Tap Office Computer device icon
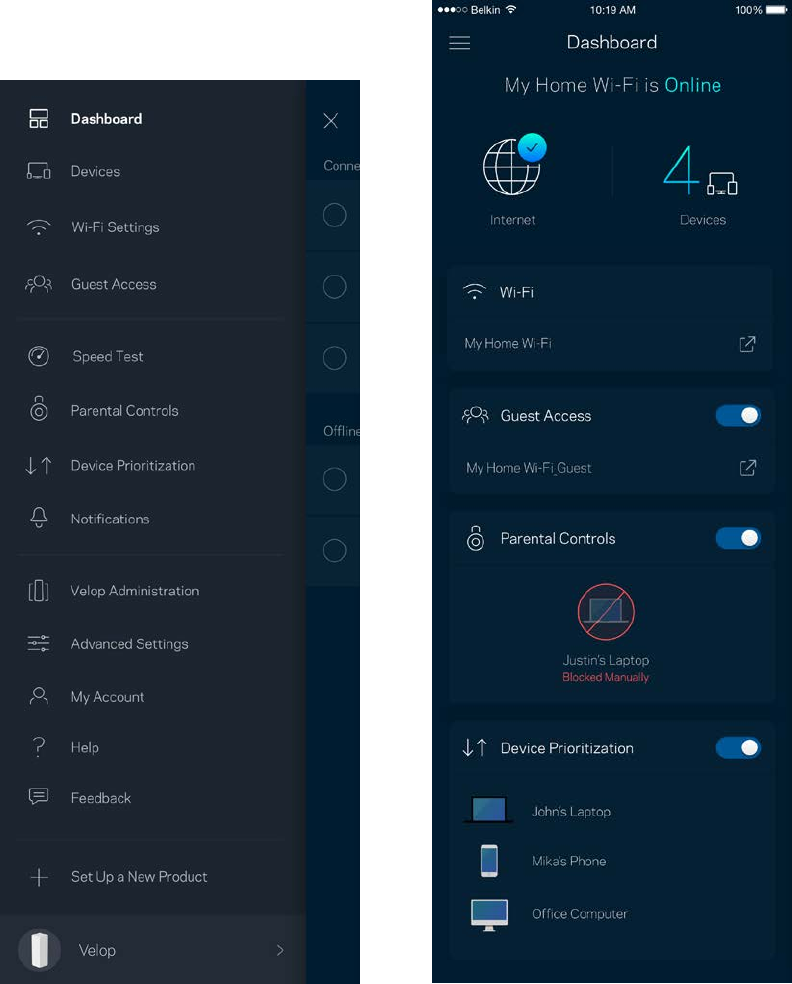792x984 pixels. pyautogui.click(x=489, y=914)
